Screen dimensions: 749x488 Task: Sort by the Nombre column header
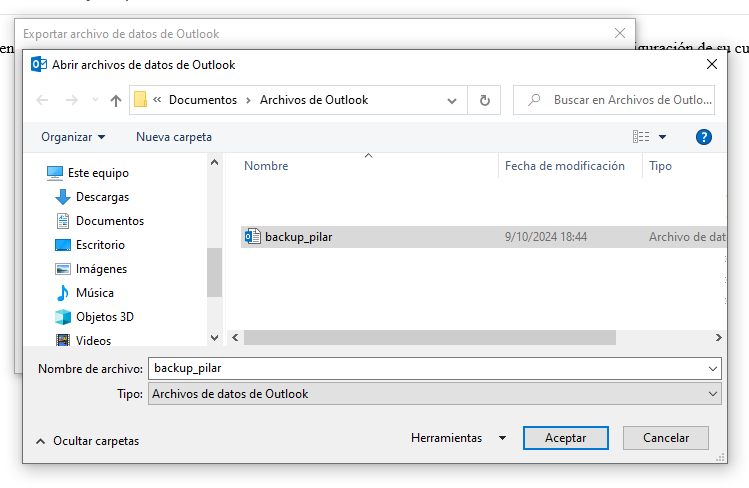pyautogui.click(x=266, y=166)
